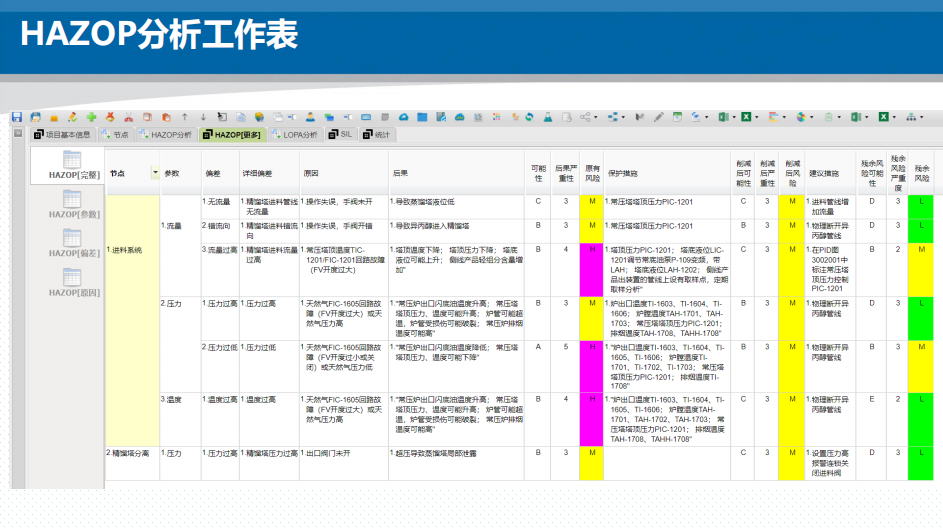
Task: Click the lab flask icon in toolbar
Action: [x=547, y=117]
